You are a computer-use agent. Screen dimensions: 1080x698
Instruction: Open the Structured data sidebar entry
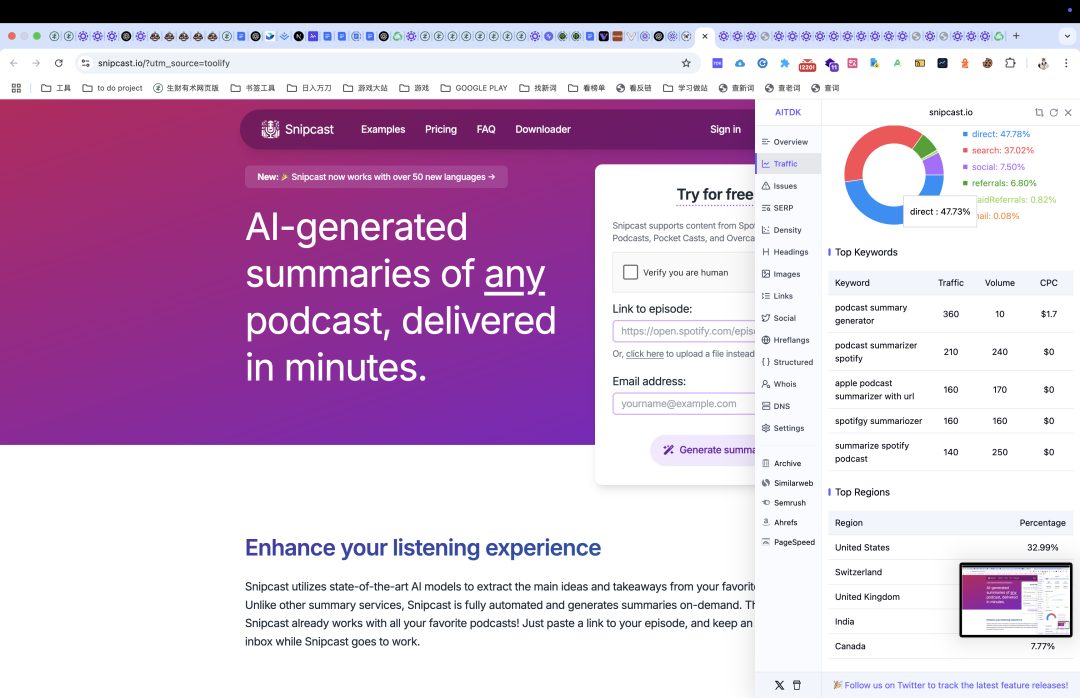coord(787,362)
